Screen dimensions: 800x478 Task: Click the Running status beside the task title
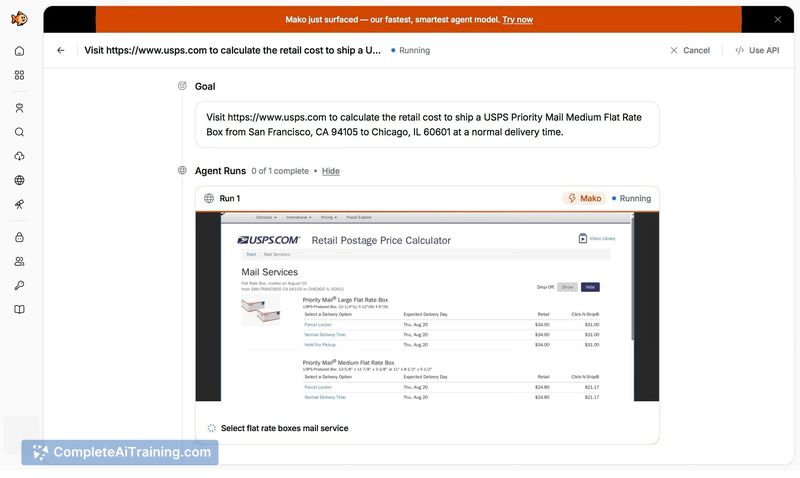411,50
